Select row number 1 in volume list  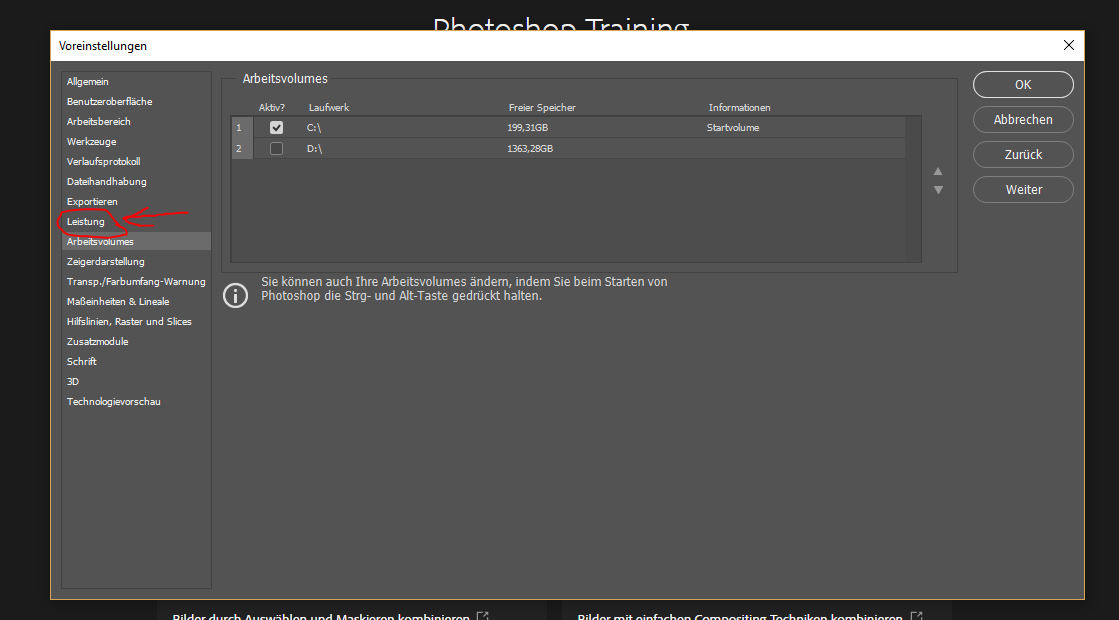point(242,128)
